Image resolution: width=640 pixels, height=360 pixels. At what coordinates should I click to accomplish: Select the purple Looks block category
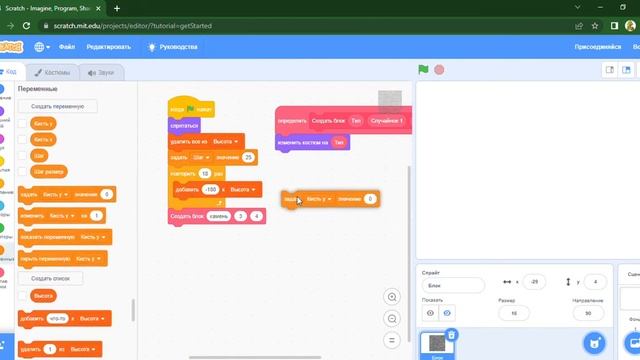3,115
